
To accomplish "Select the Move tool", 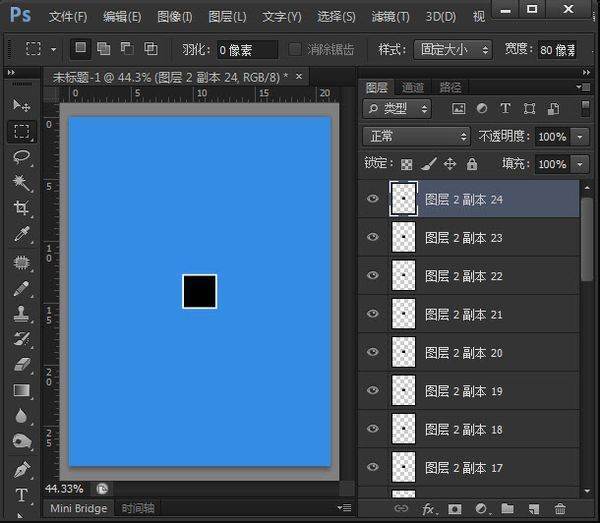I will coord(21,105).
